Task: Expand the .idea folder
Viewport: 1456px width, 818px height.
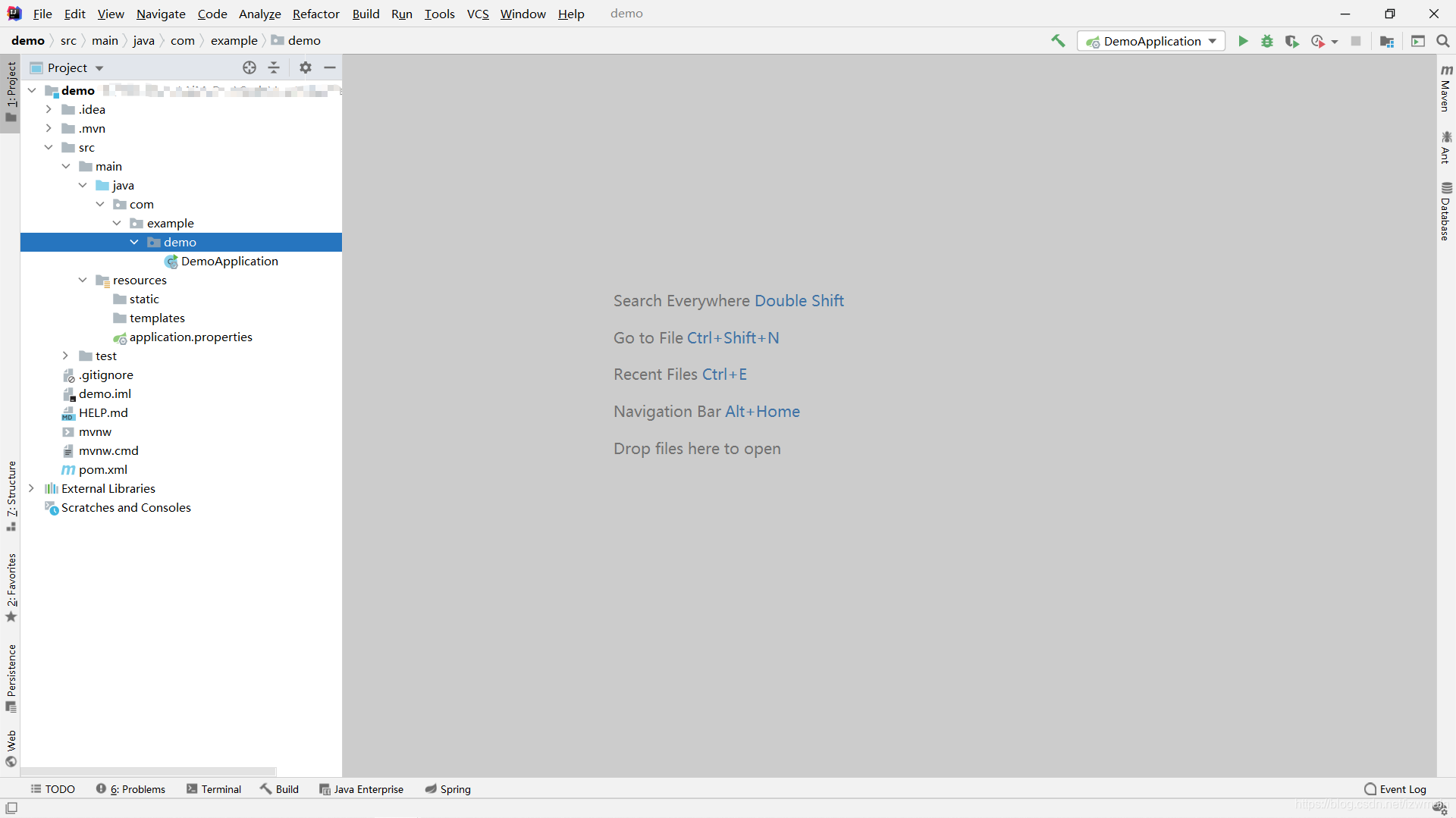Action: tap(49, 109)
